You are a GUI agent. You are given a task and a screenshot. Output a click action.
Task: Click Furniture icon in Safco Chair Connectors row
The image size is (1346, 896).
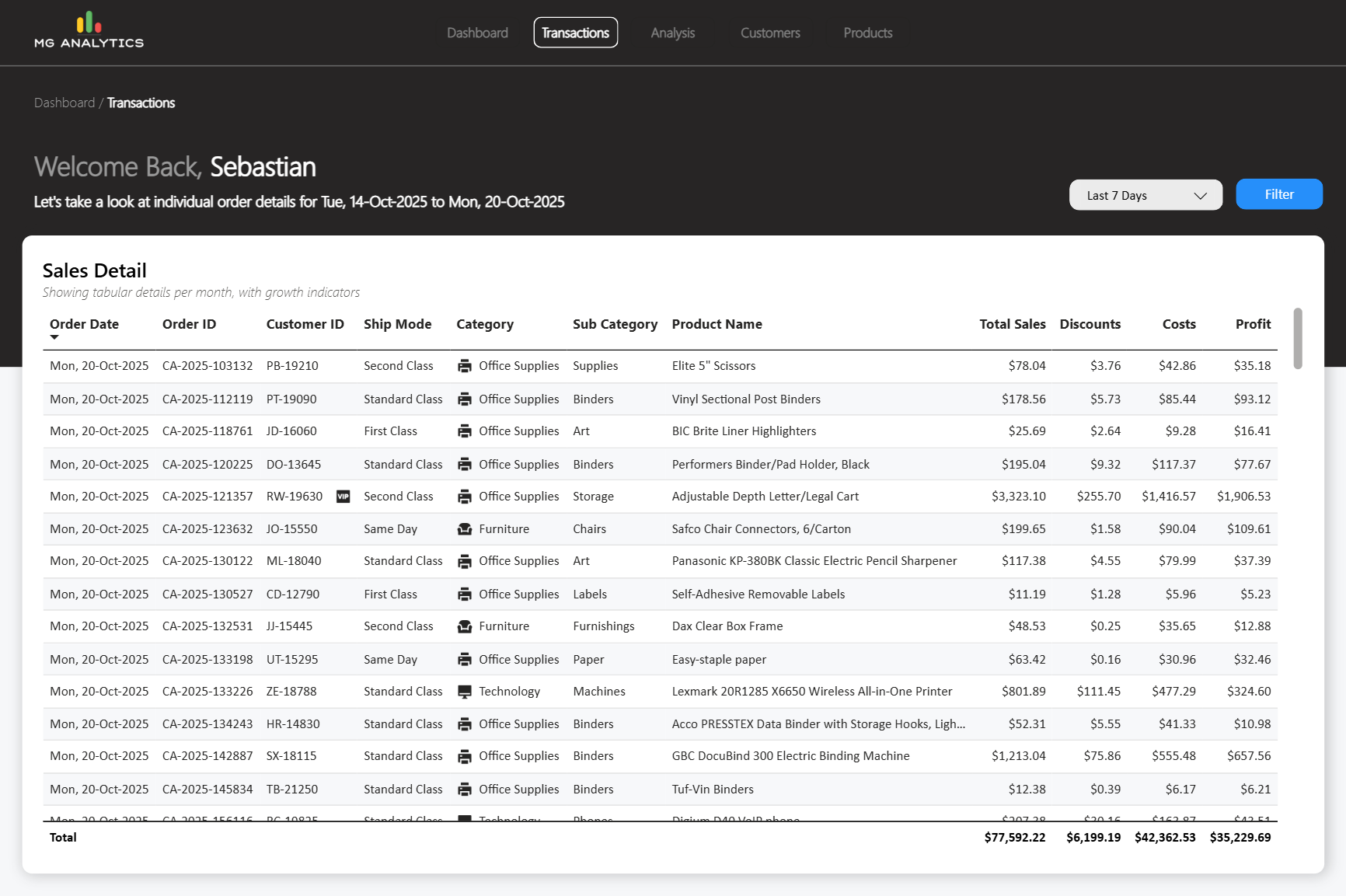tap(465, 529)
